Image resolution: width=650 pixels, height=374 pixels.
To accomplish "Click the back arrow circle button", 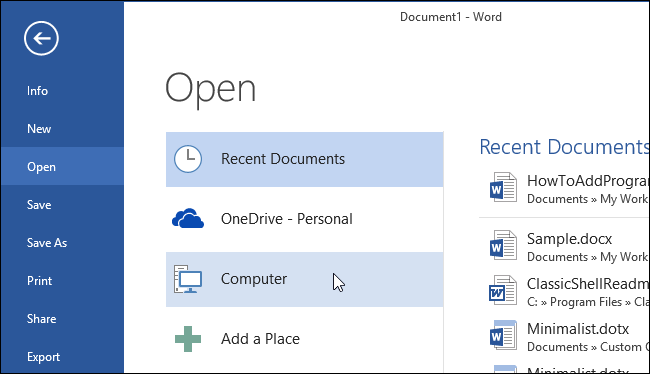I will 41,39.
